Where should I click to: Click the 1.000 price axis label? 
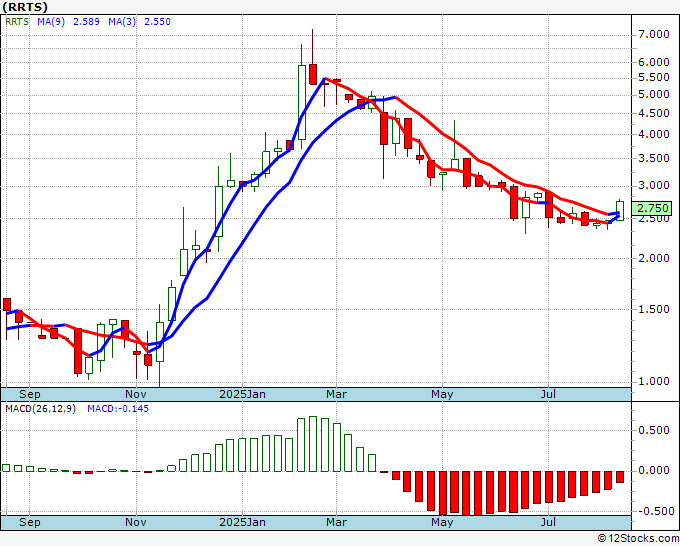coord(654,381)
